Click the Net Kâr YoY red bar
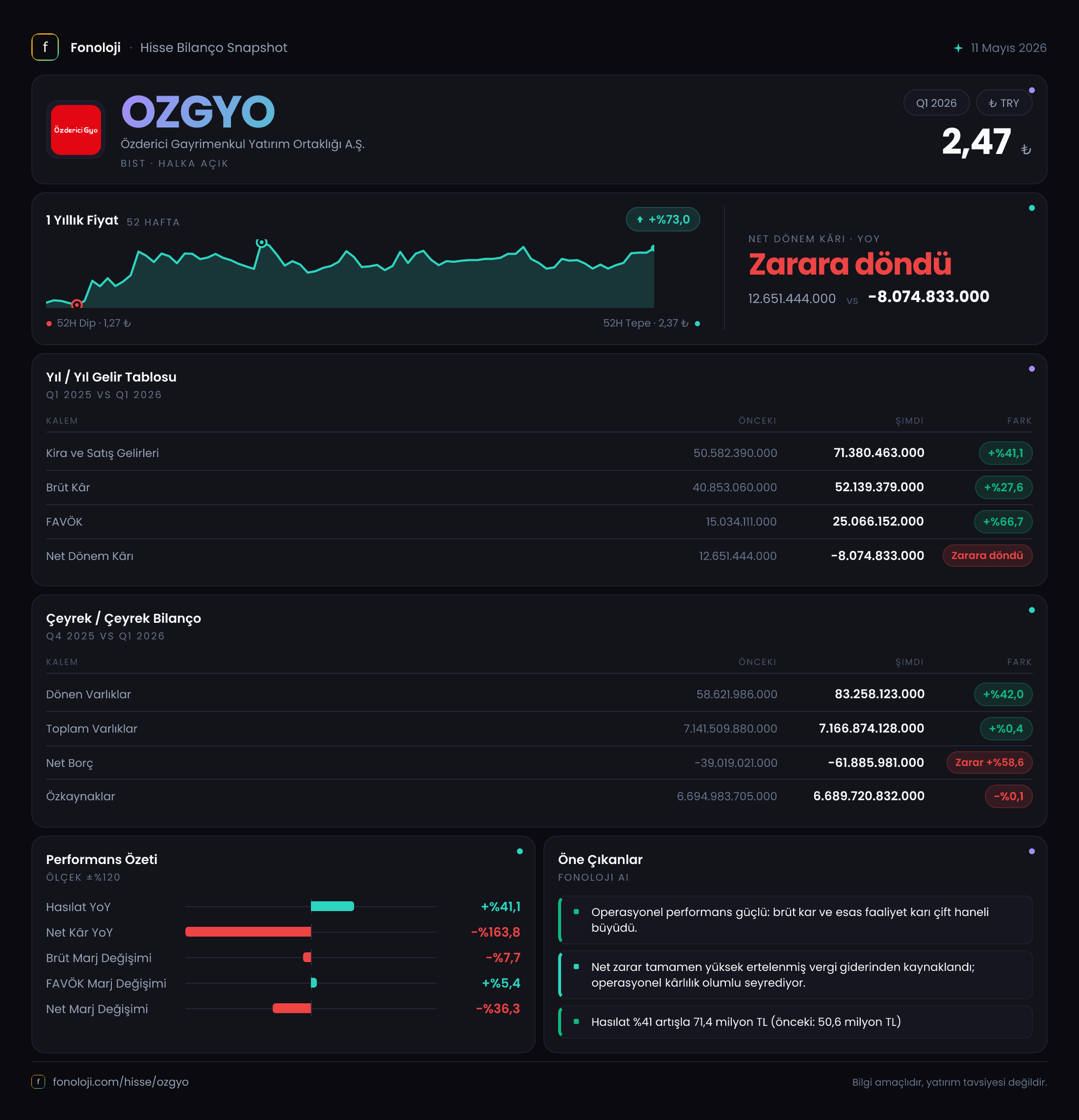 click(248, 932)
